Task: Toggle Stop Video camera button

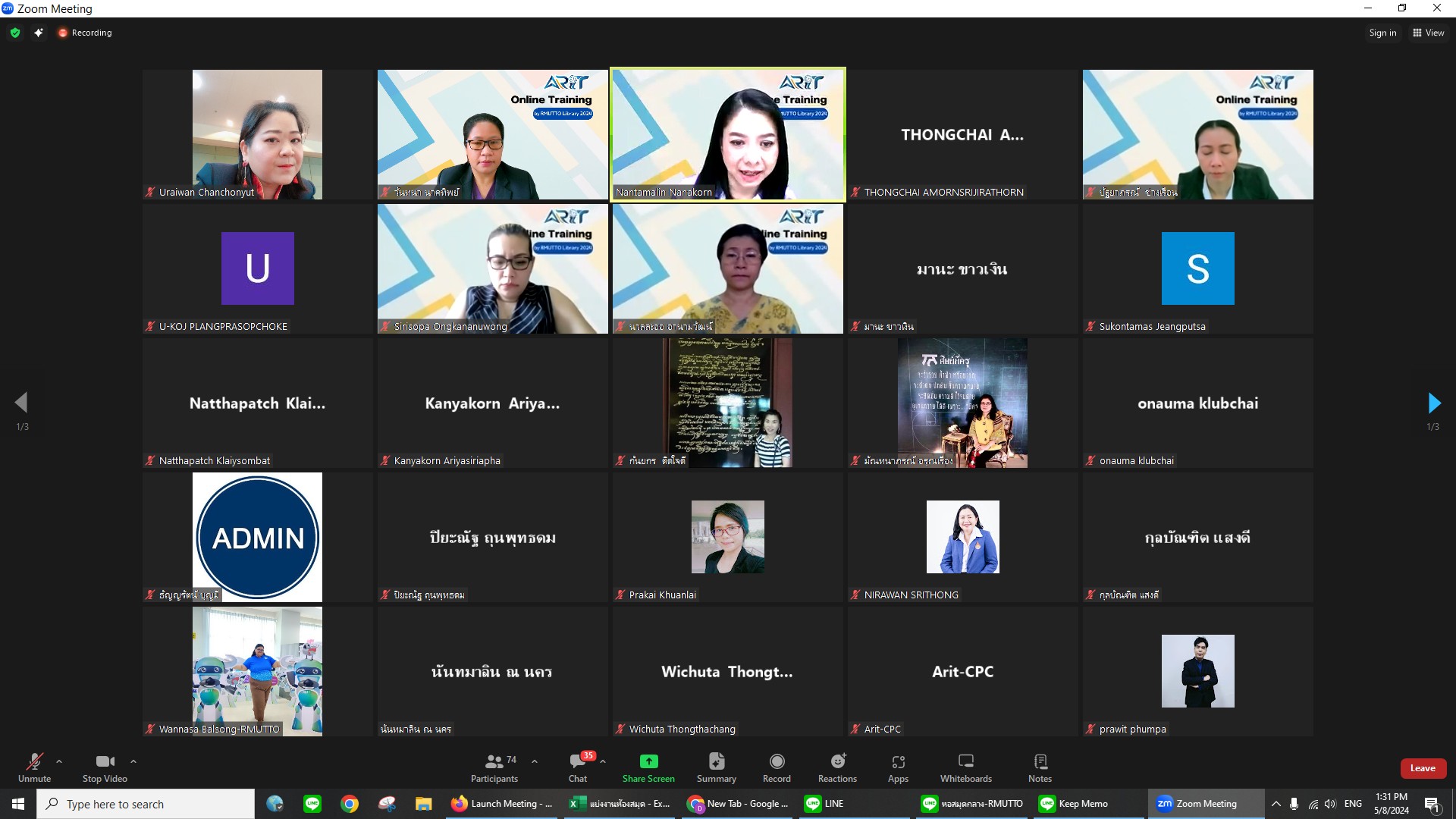Action: [105, 767]
